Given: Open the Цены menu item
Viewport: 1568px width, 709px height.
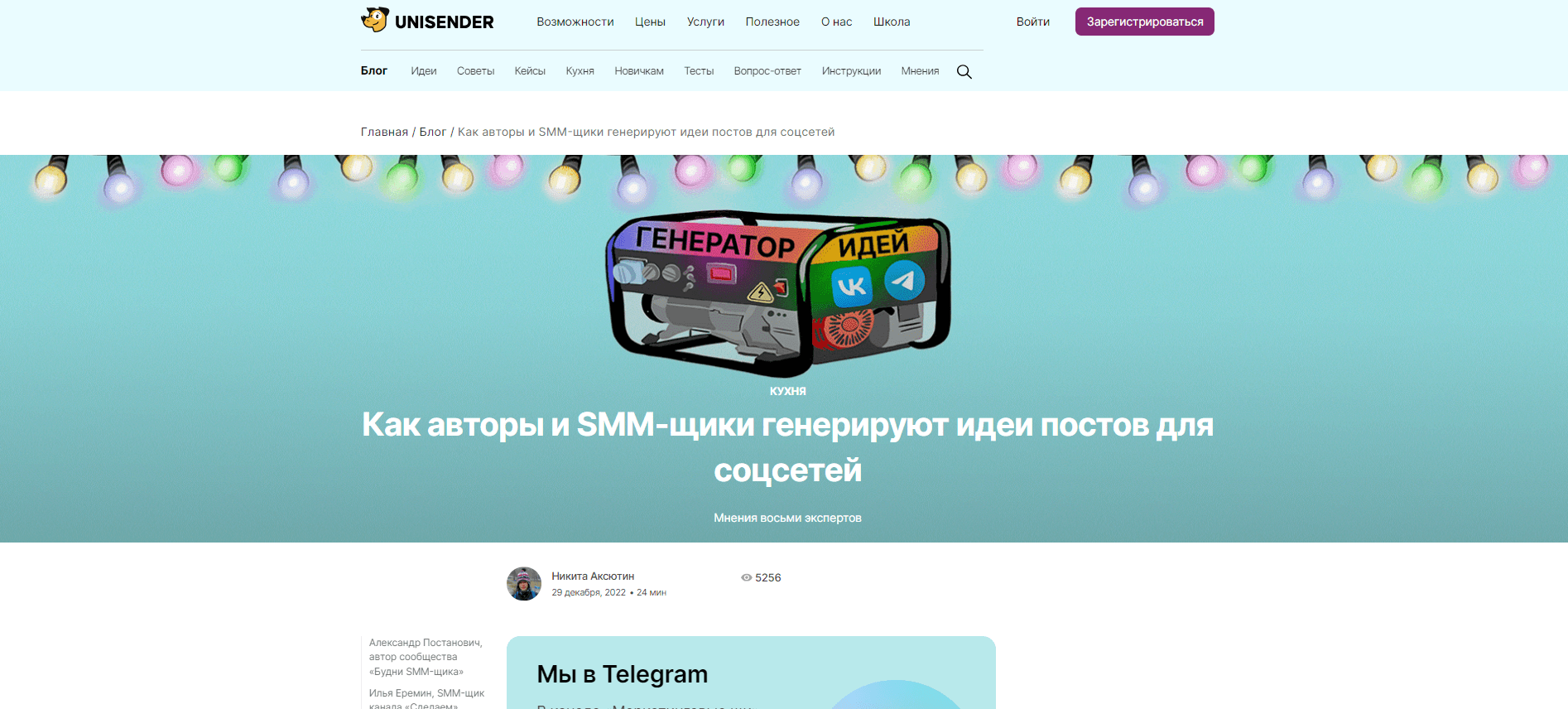Looking at the screenshot, I should coord(650,22).
